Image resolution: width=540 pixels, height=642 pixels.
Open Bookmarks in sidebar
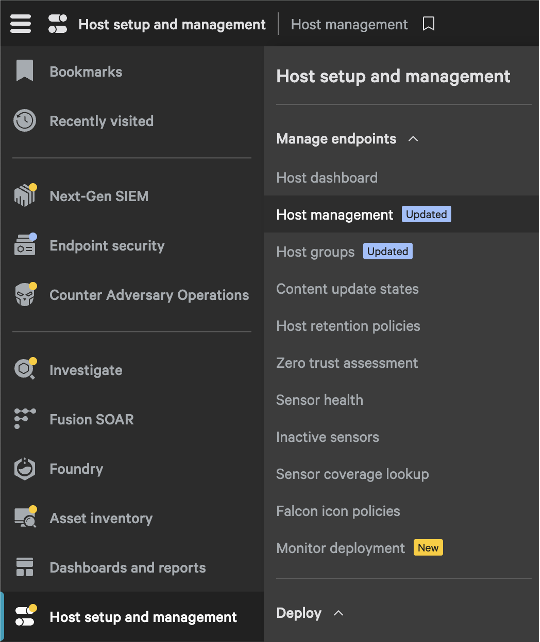click(86, 72)
